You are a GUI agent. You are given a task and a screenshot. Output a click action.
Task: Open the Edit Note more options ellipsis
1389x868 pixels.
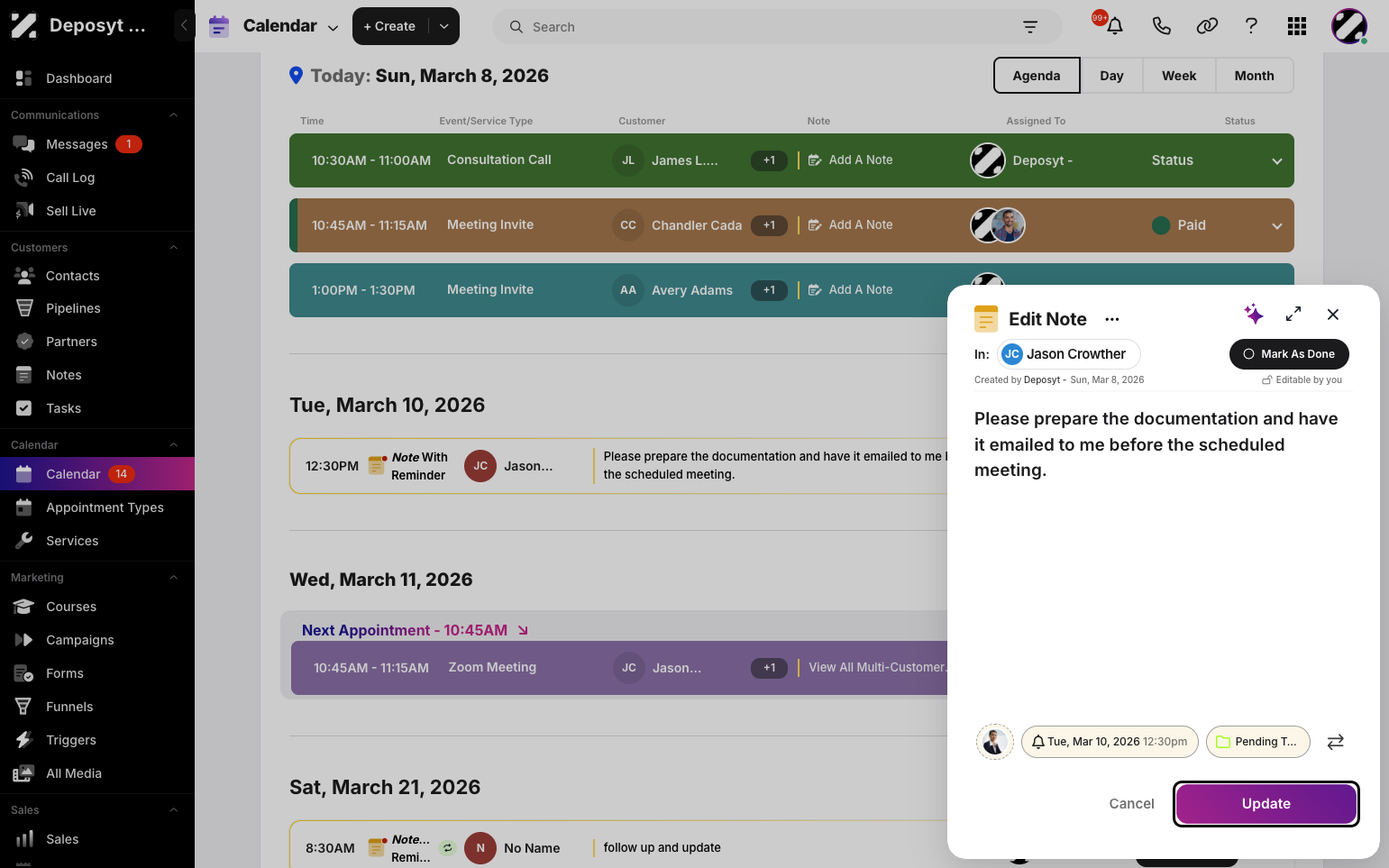1112,319
